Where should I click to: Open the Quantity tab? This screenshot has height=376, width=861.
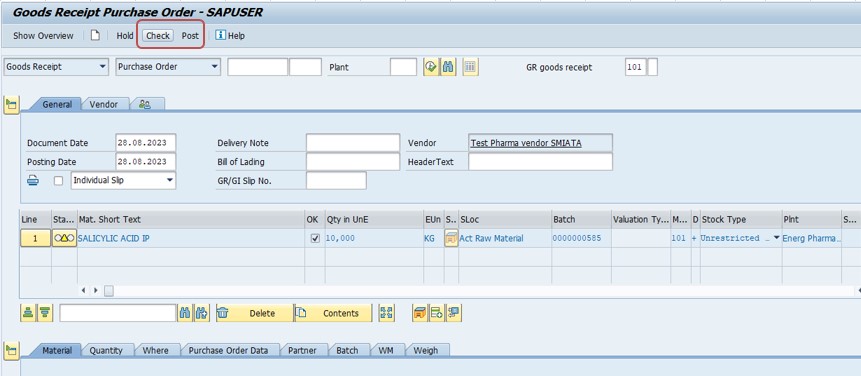[x=106, y=350]
